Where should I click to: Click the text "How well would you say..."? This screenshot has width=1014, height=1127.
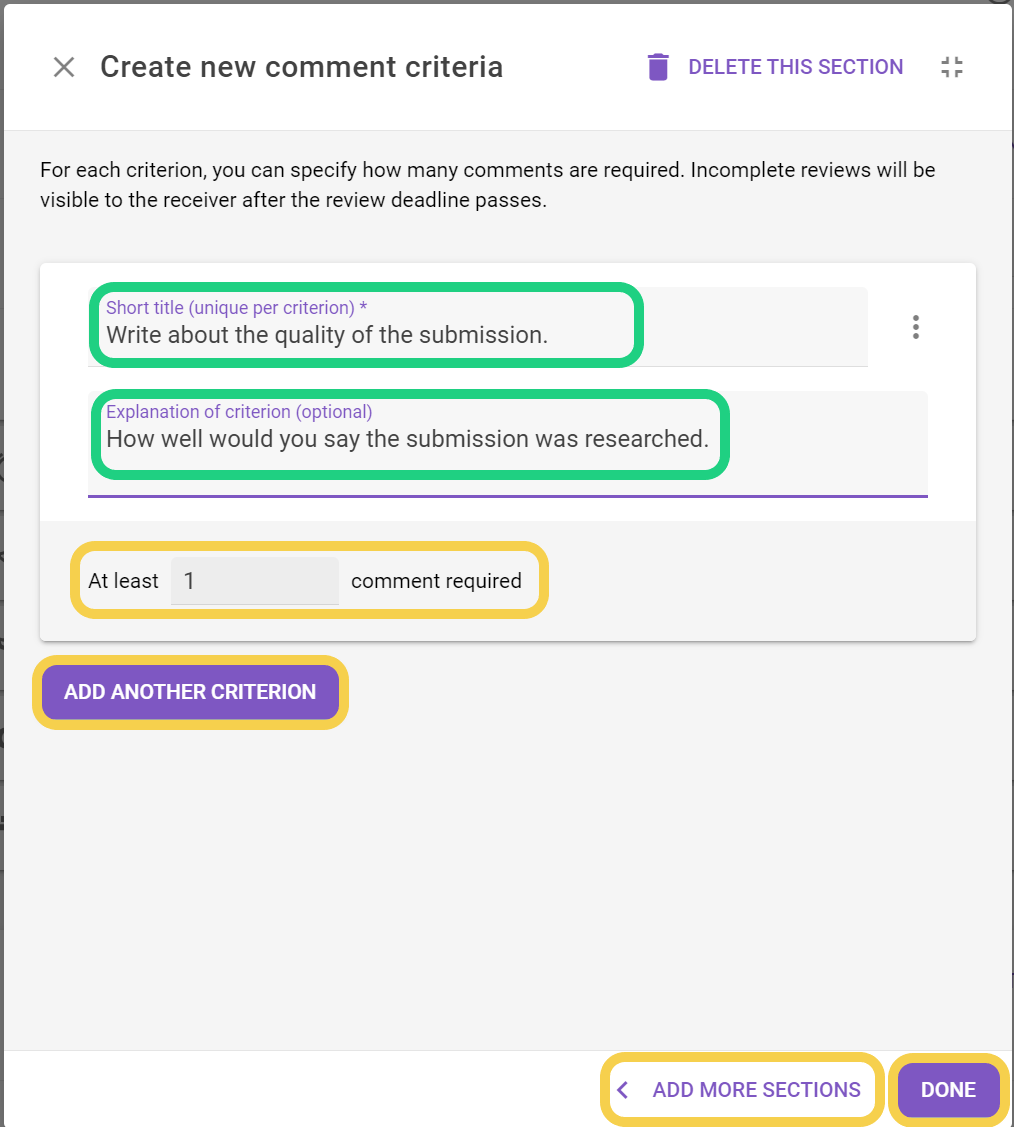coord(407,439)
